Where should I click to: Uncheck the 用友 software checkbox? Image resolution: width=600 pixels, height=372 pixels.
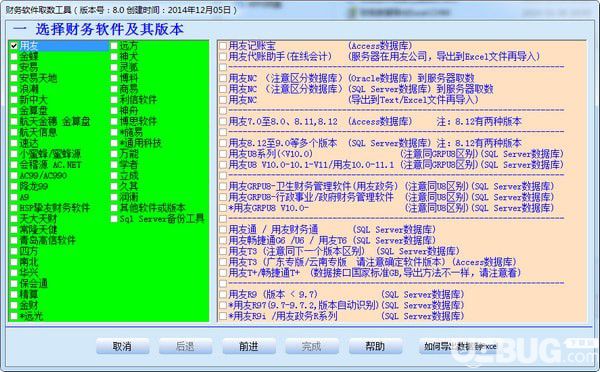(x=14, y=46)
